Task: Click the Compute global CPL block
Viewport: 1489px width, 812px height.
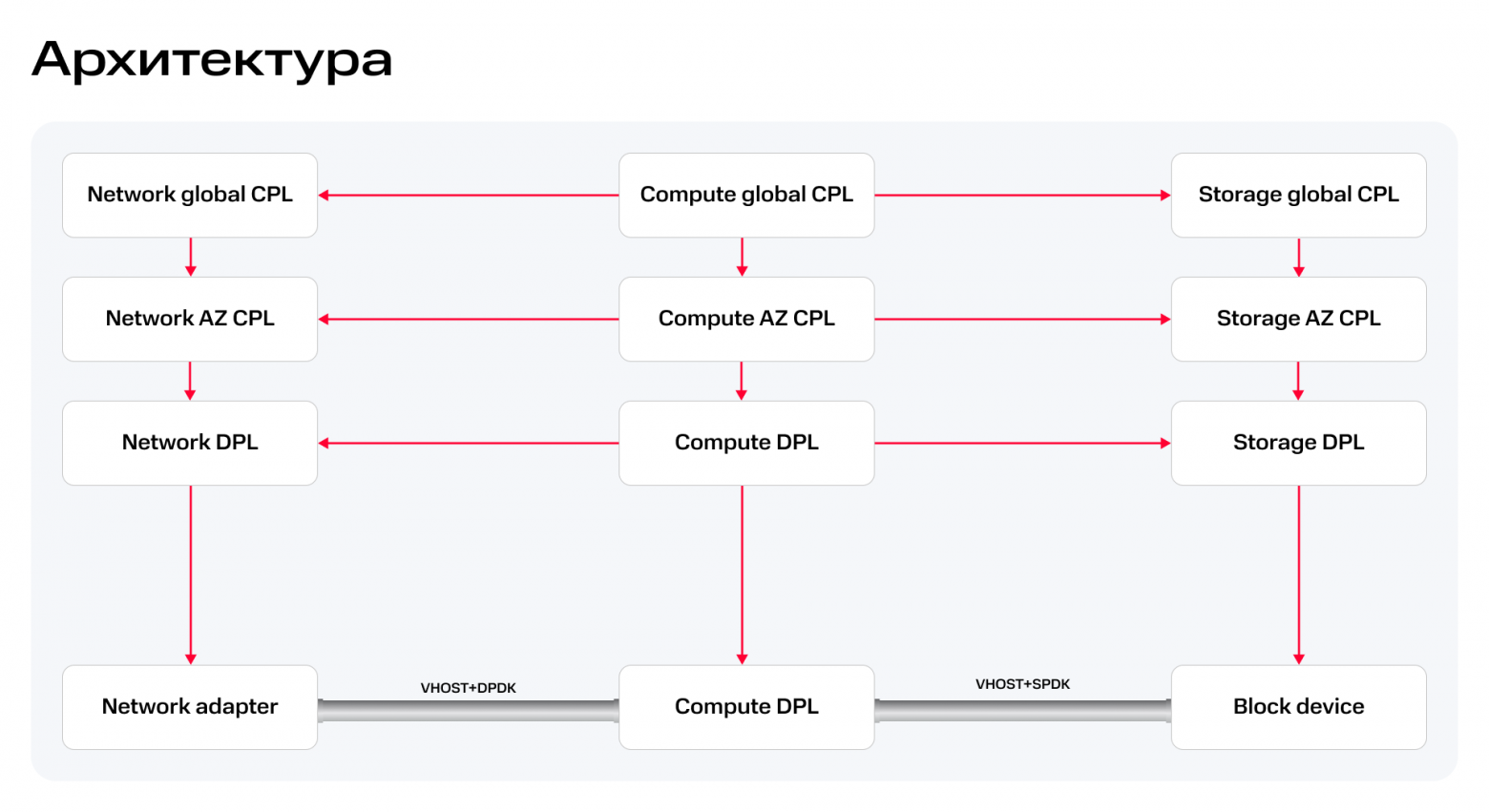Action: [x=746, y=195]
